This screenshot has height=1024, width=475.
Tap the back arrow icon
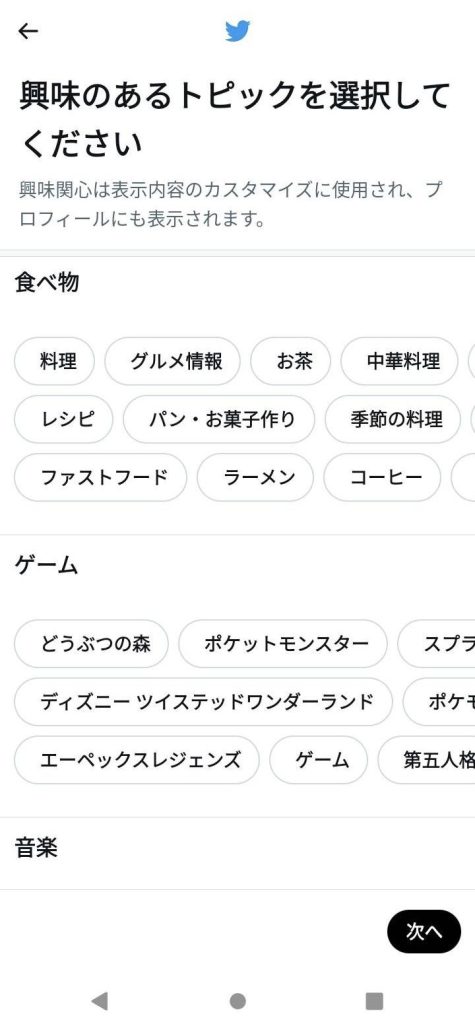click(28, 31)
